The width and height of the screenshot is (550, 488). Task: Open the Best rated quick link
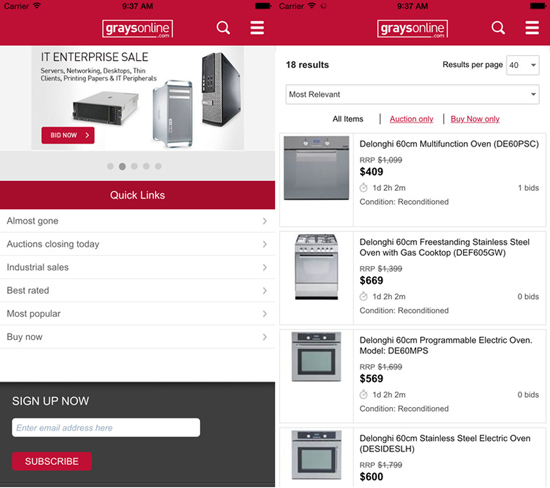[x=138, y=290]
